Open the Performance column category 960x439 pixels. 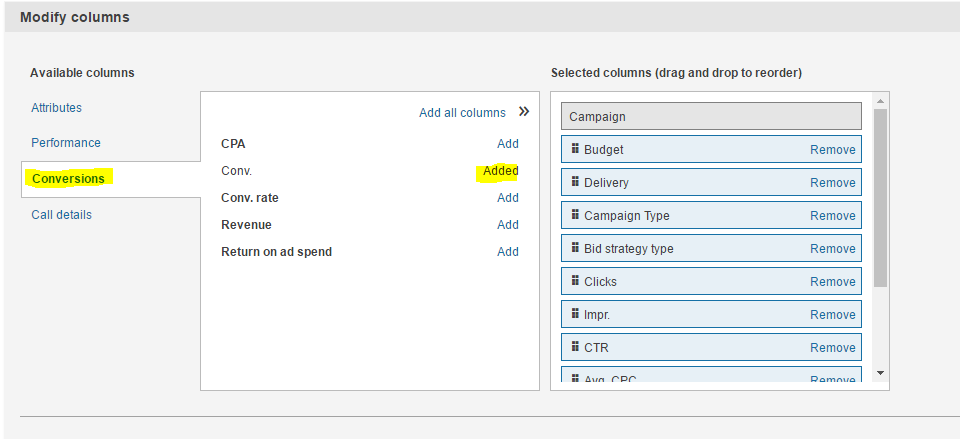tap(66, 143)
